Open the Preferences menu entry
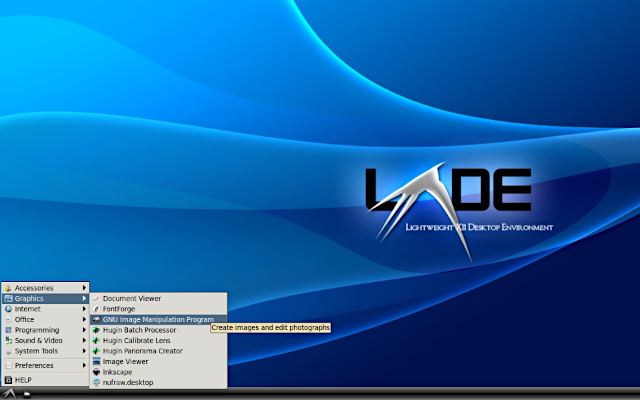 click(x=45, y=366)
